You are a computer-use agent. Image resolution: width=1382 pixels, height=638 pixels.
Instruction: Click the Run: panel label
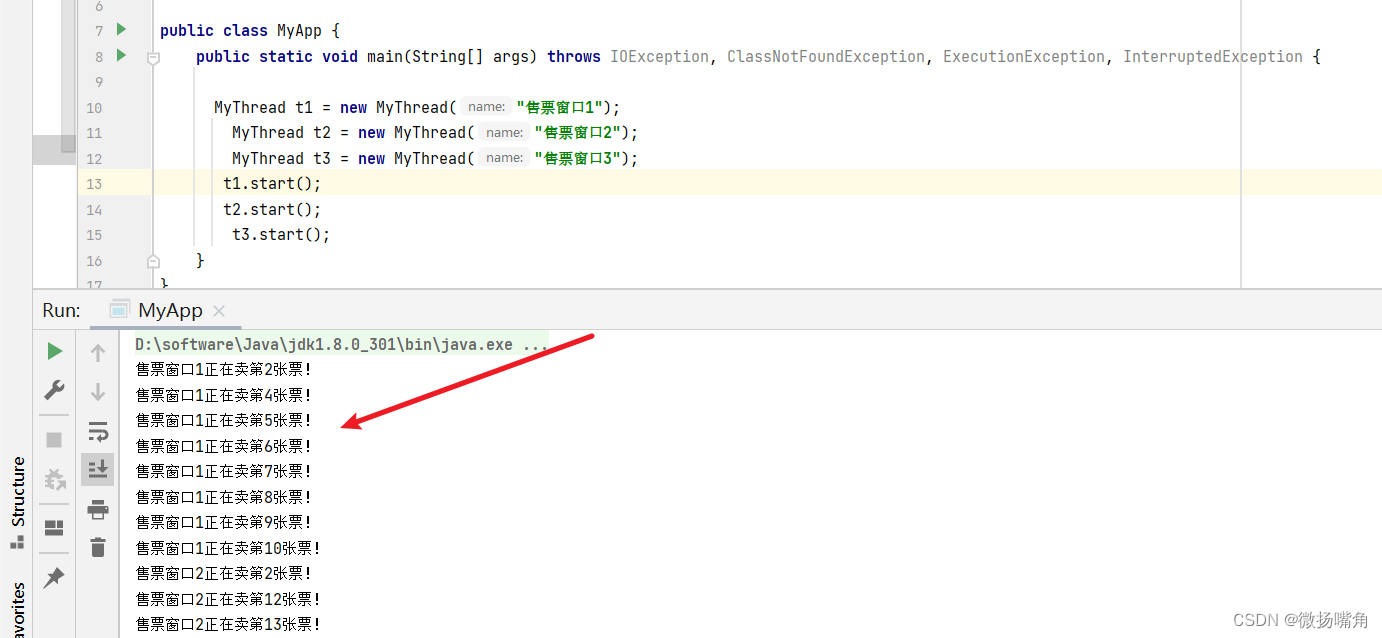click(62, 310)
